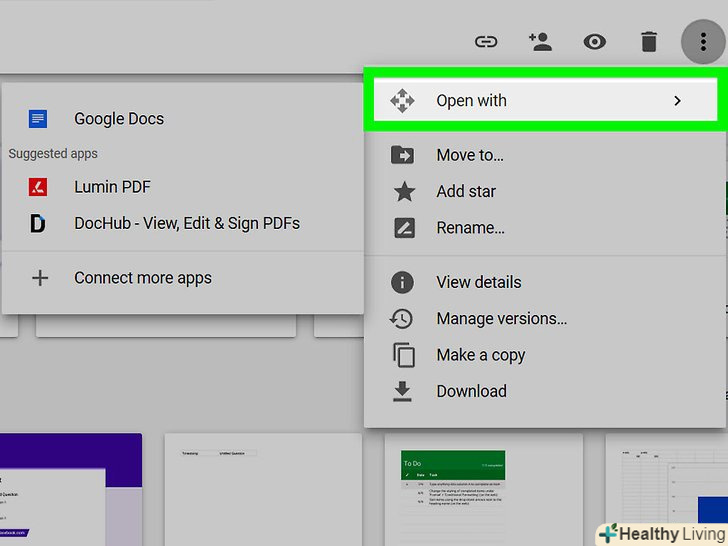Choose Make a copy
Viewport: 728px width, 546px height.
coord(545,355)
